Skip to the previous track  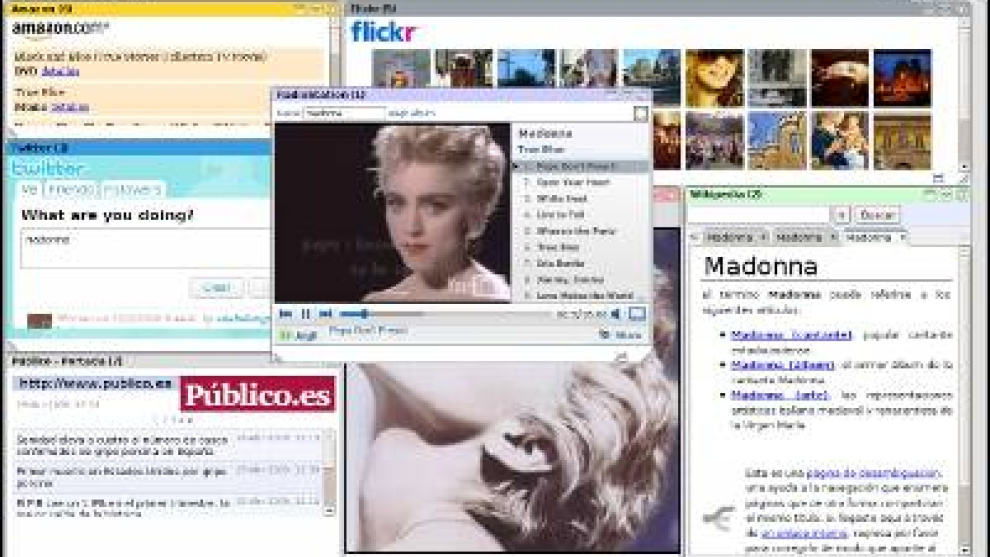286,314
